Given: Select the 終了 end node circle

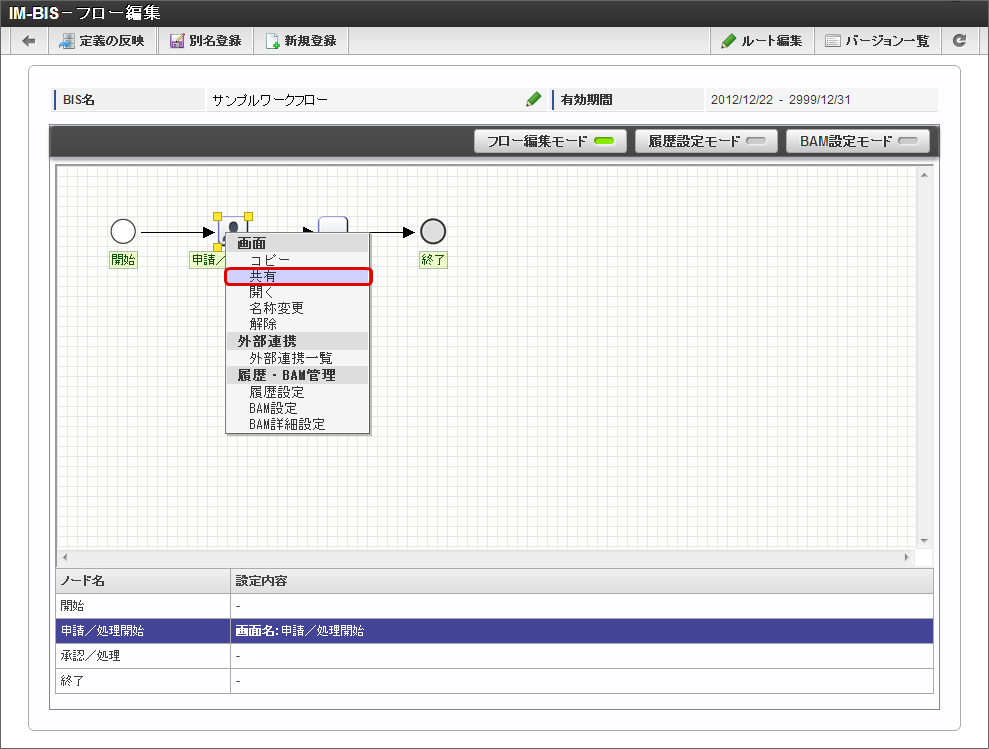Looking at the screenshot, I should click(433, 232).
